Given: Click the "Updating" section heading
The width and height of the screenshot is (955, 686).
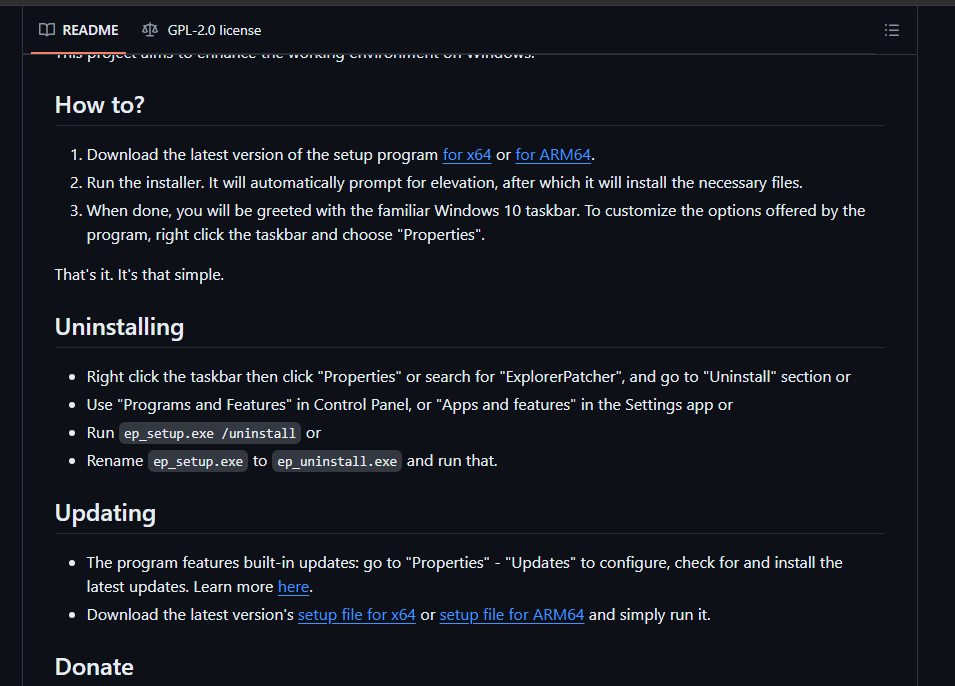Looking at the screenshot, I should coord(105,513).
